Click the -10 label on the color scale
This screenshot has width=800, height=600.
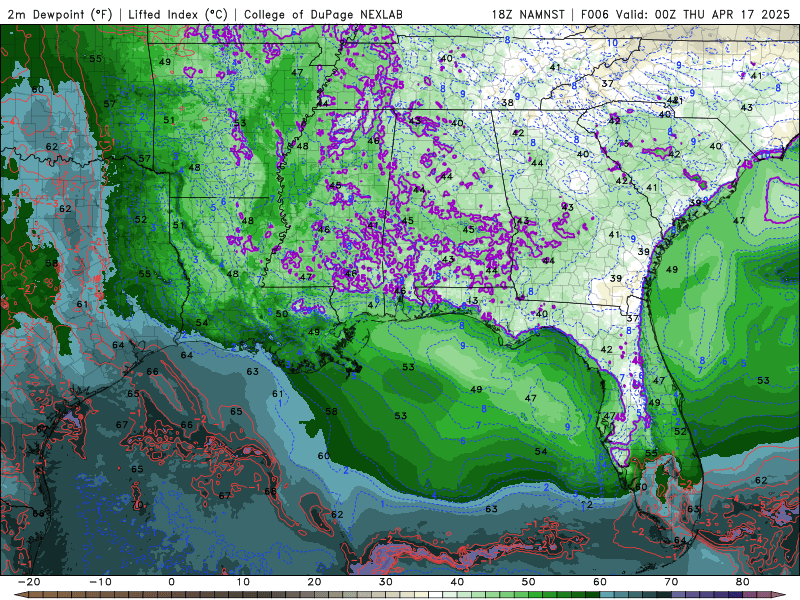[100, 582]
